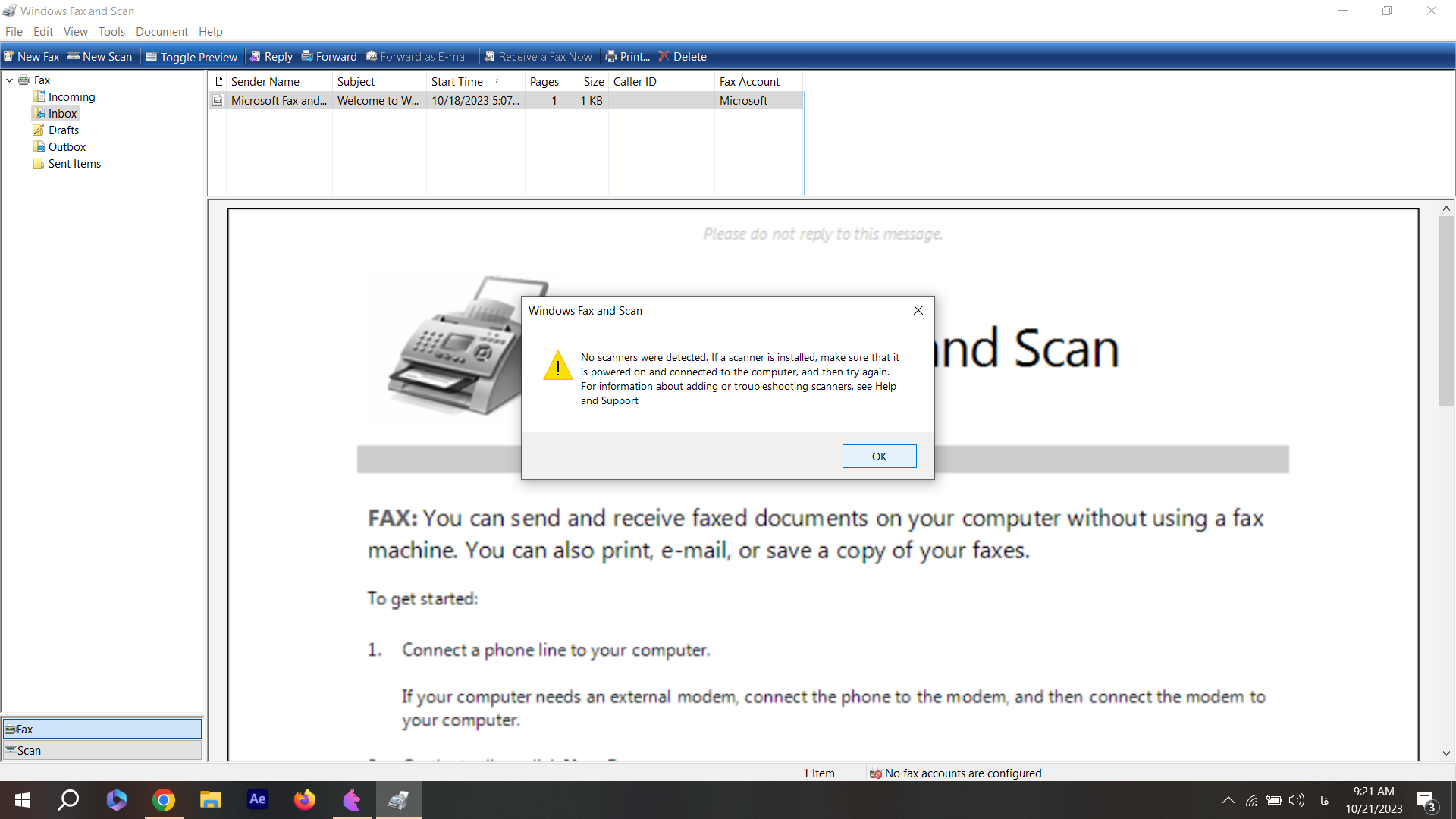
Task: Open the Sent Items folder
Action: coord(74,164)
